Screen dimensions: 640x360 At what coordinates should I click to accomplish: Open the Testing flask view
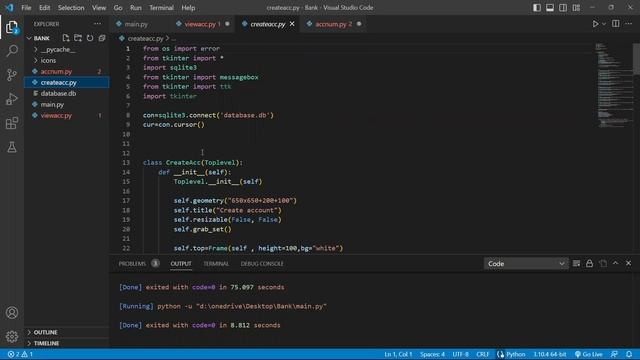12,147
